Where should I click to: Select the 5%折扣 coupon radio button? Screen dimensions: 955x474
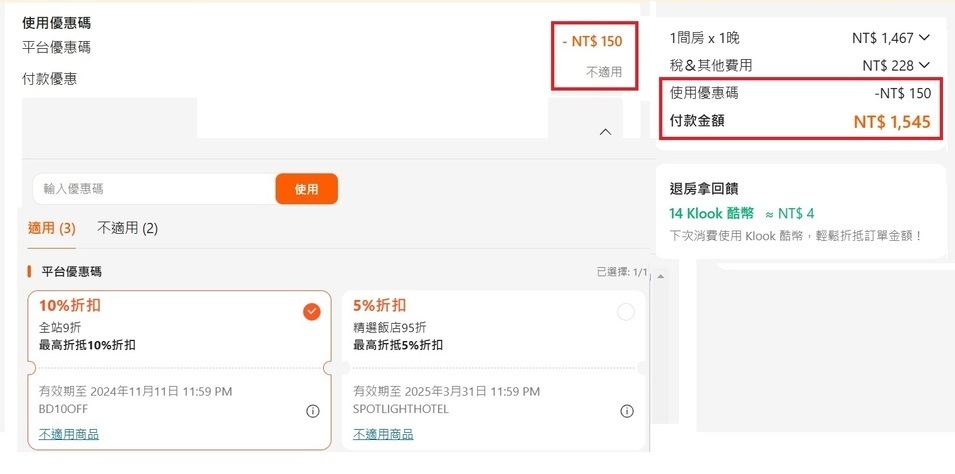tap(626, 313)
